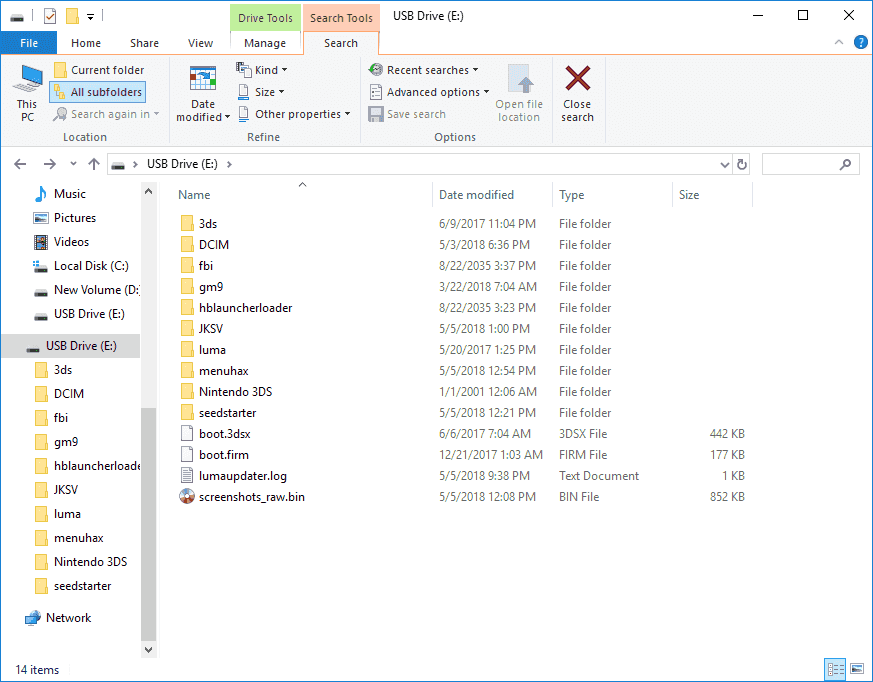Open the File menu

(x=29, y=43)
